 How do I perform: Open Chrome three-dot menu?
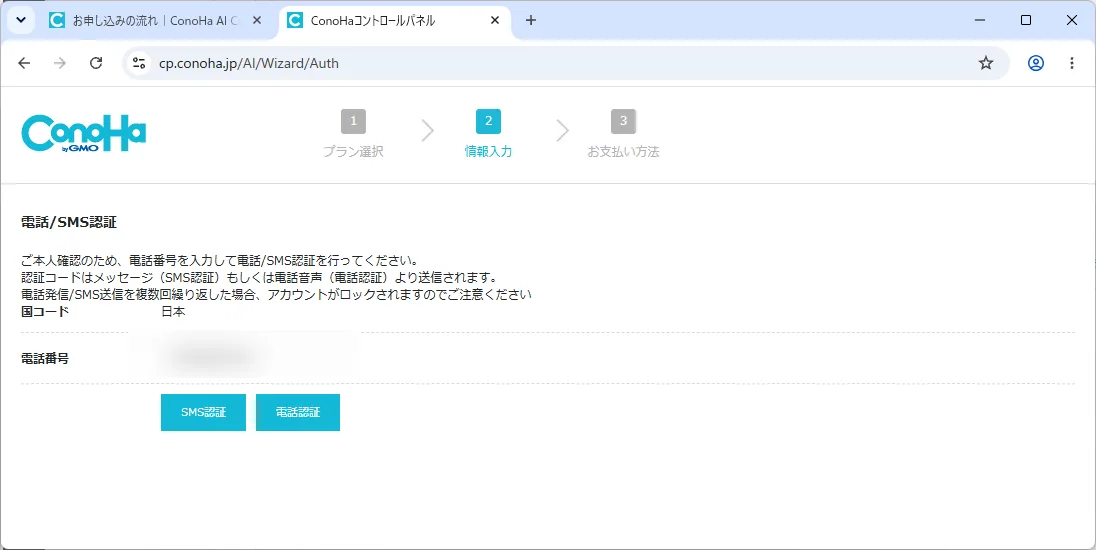coord(1072,63)
